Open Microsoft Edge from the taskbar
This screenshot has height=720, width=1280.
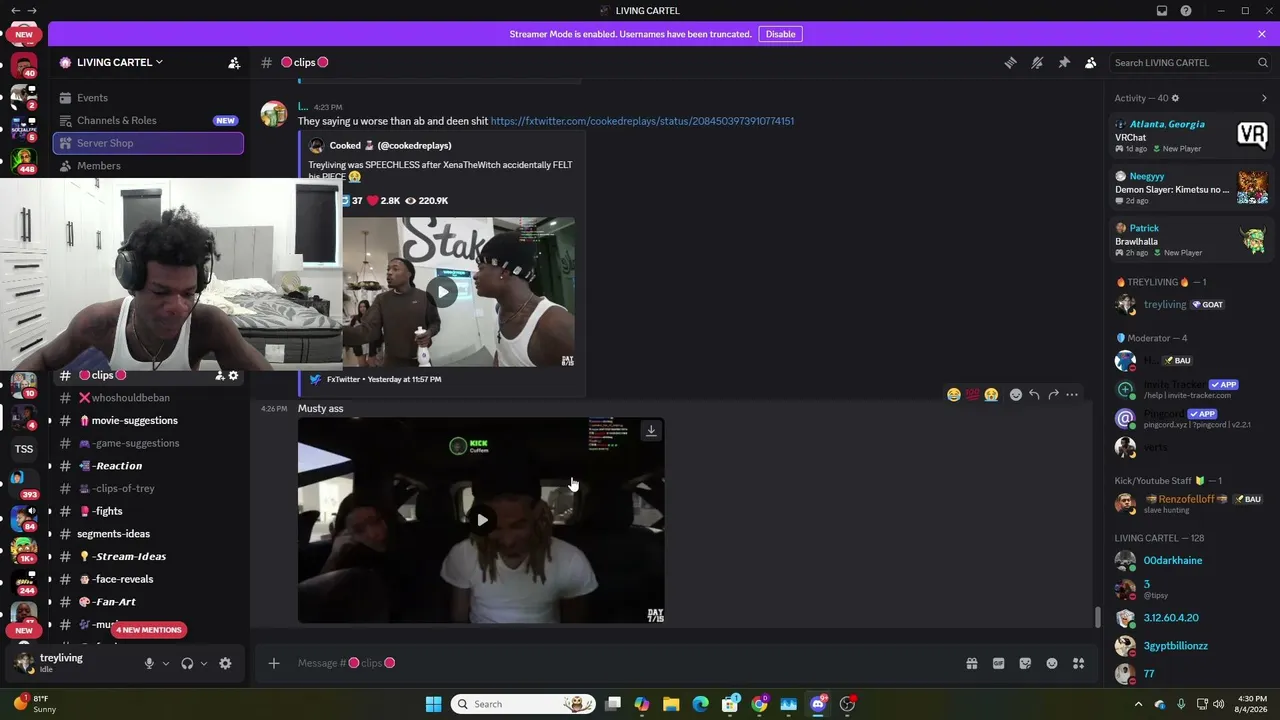(x=700, y=704)
